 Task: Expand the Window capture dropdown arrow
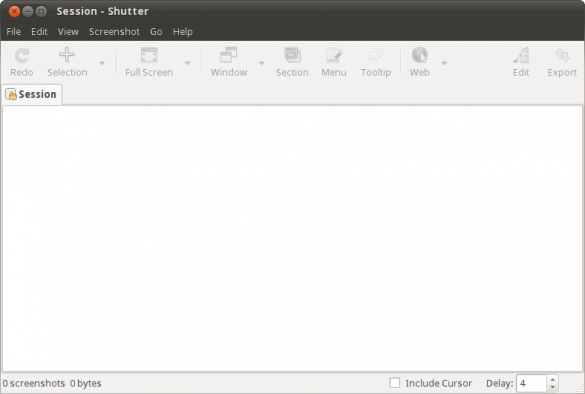pos(262,63)
